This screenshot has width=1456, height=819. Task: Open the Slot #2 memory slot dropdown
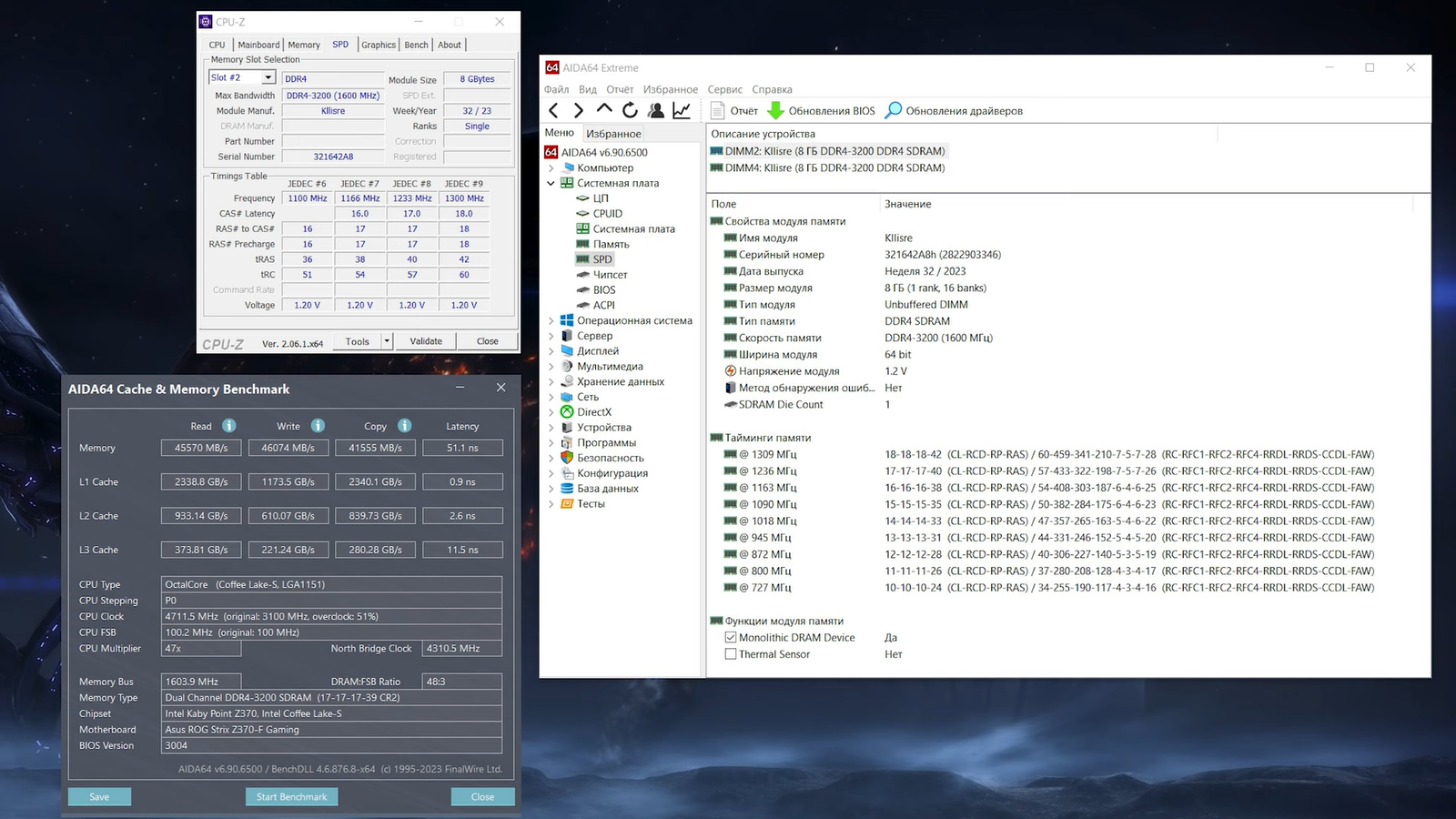point(268,78)
